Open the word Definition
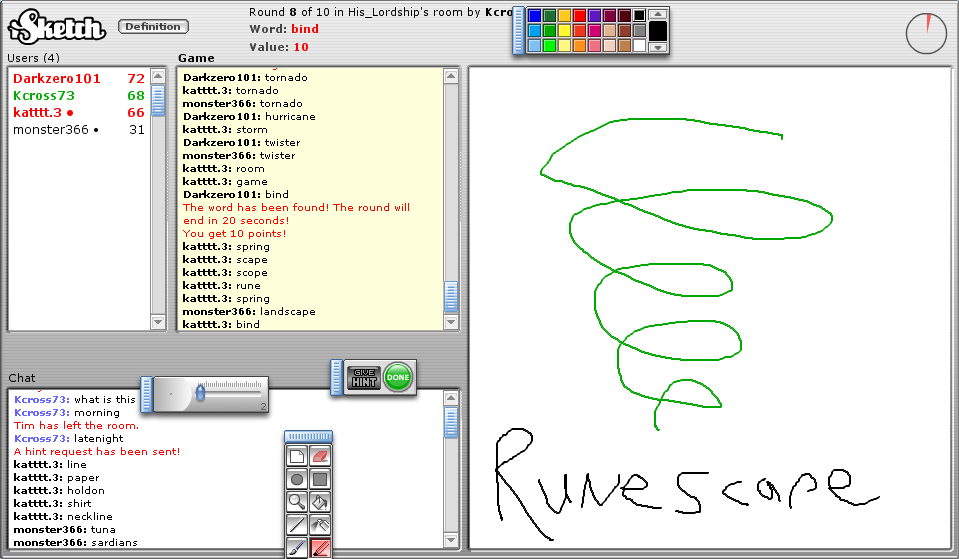 tap(153, 26)
